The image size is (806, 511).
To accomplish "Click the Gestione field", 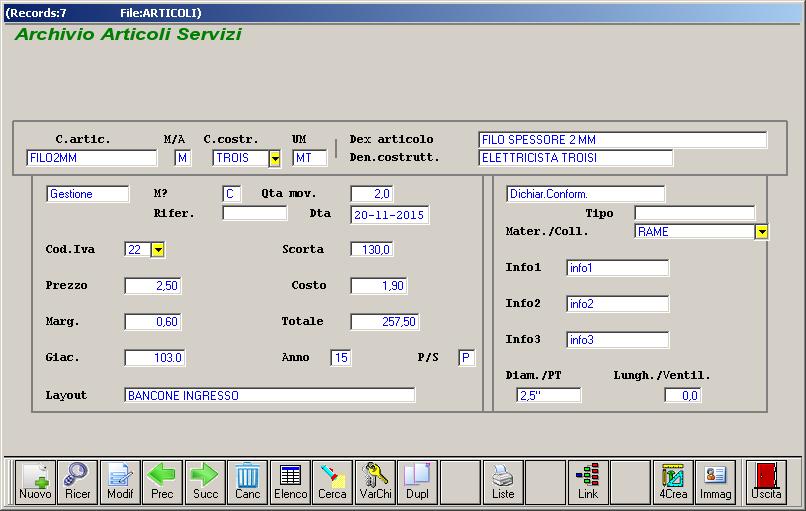I will [x=87, y=194].
